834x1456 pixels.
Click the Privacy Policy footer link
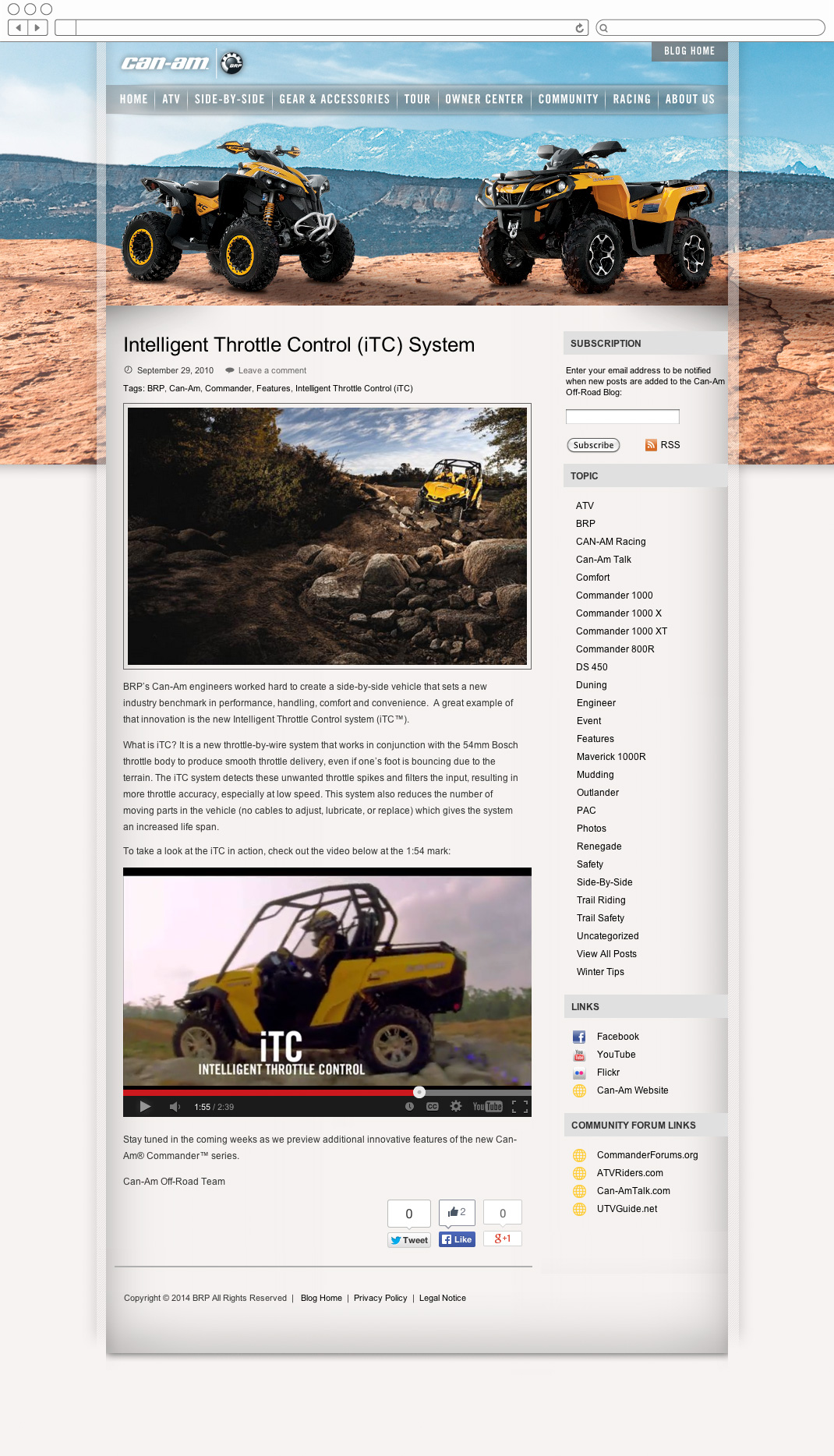(380, 1298)
